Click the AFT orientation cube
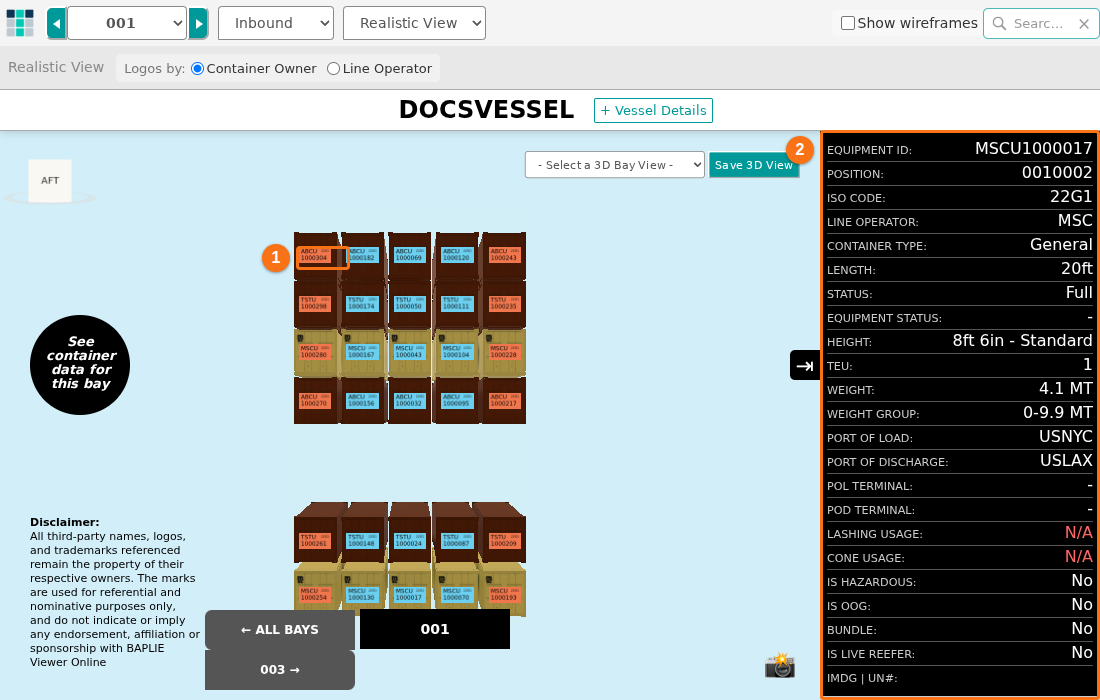The width and height of the screenshot is (1100, 700). point(50,180)
